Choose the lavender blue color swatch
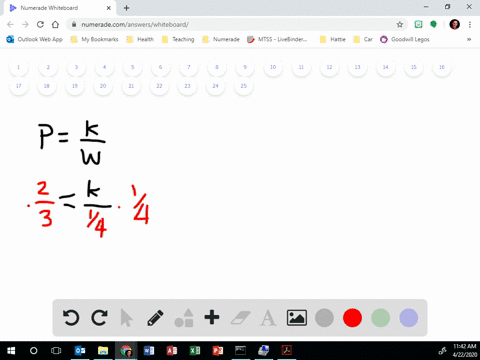This screenshot has width=480, height=360. point(409,318)
